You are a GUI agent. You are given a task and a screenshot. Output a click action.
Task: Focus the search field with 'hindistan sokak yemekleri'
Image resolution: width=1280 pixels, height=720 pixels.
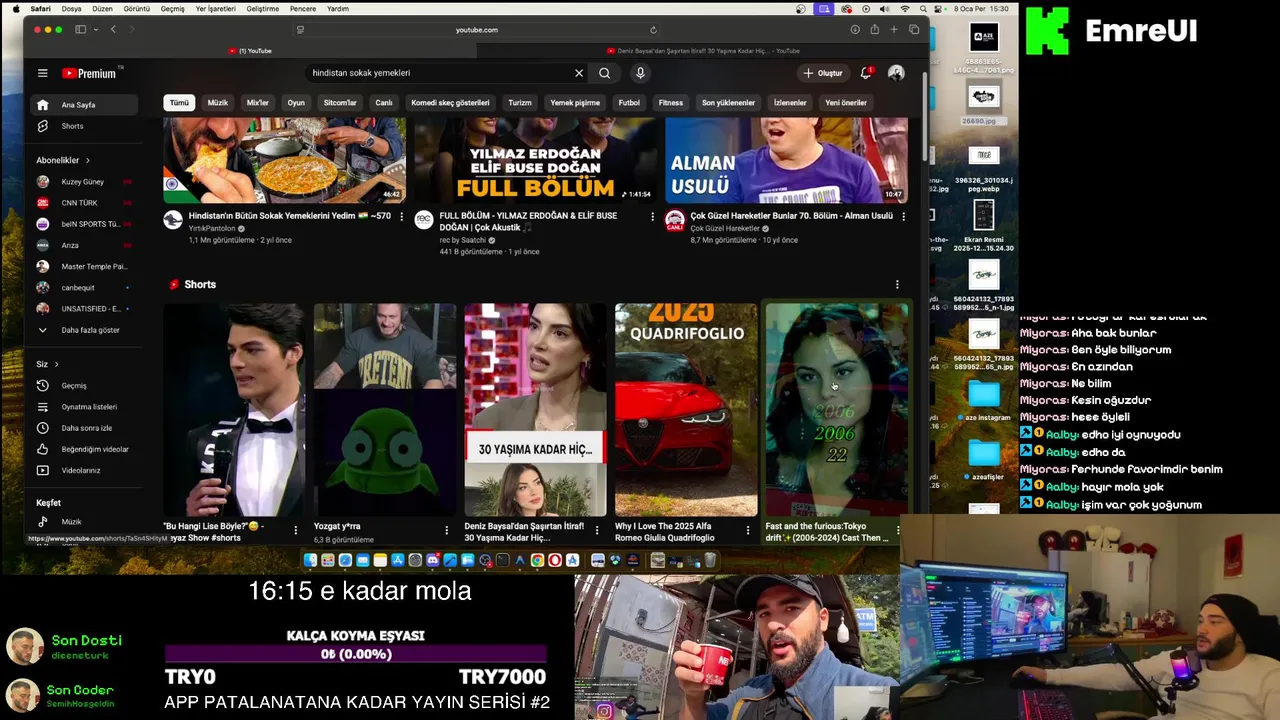point(438,73)
